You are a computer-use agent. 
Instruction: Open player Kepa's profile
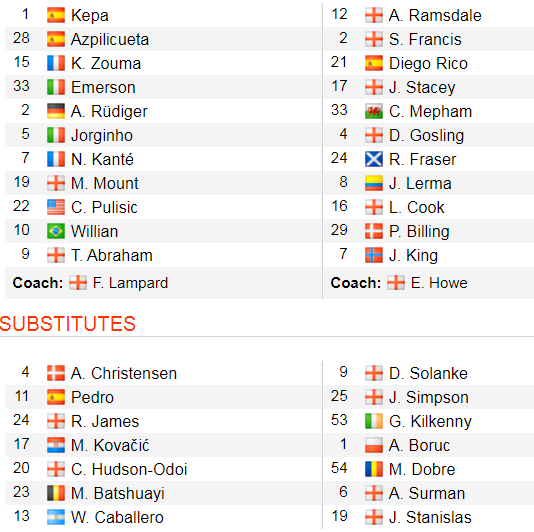pos(90,15)
